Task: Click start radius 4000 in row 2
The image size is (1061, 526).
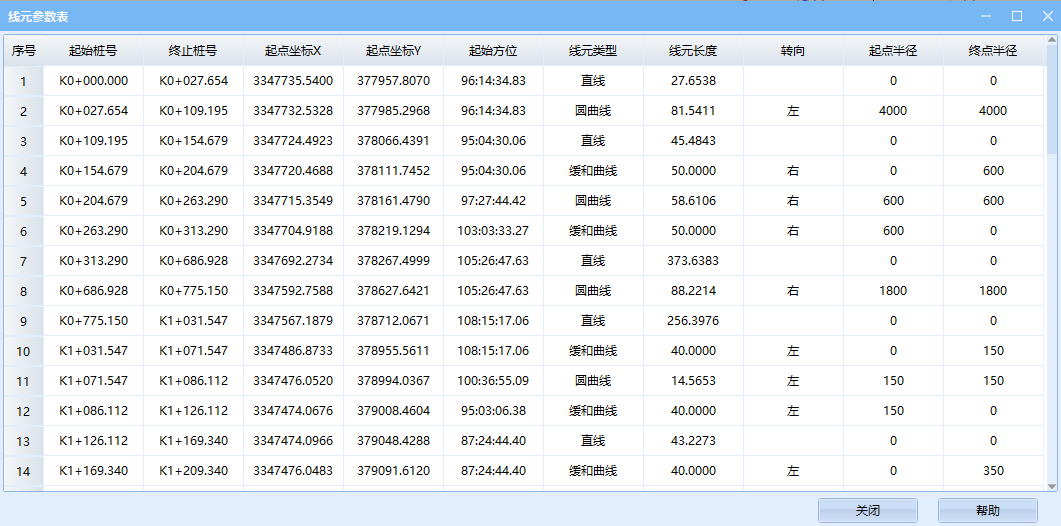Action: coord(893,111)
